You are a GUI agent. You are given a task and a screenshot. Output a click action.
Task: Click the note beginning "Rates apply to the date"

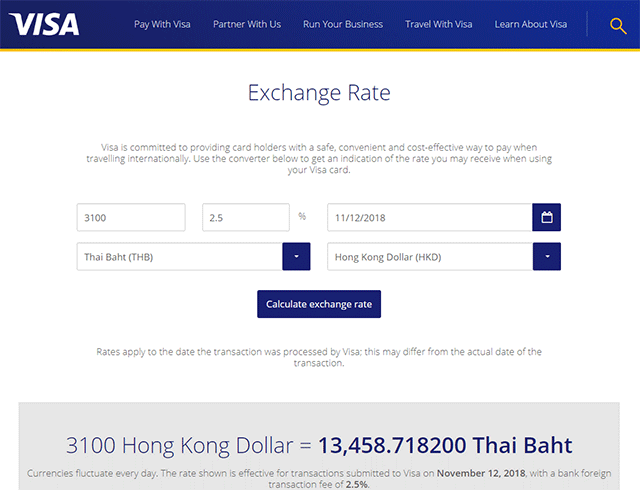click(x=319, y=357)
